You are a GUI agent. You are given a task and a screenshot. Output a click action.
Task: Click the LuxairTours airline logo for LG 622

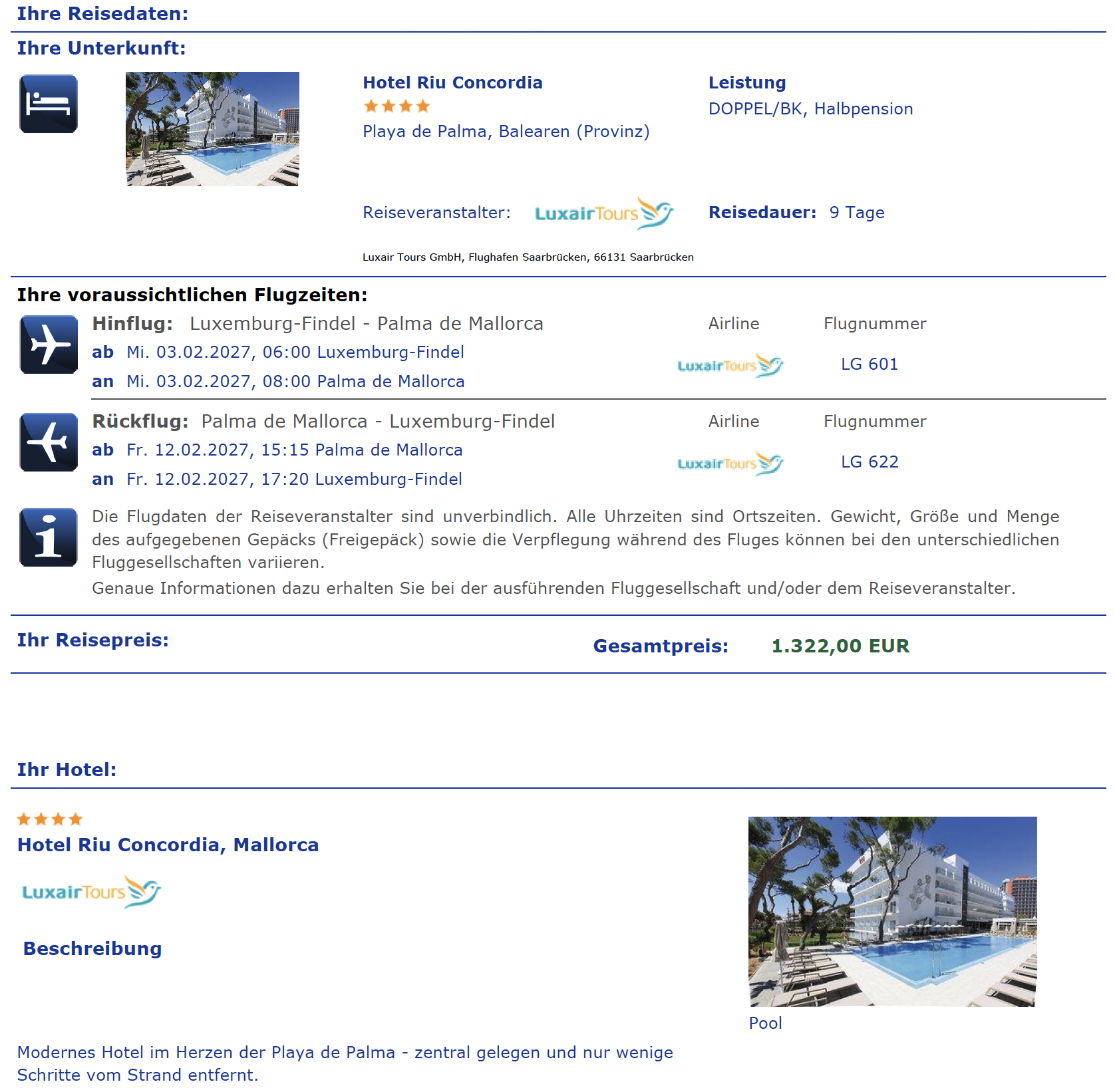(730, 463)
